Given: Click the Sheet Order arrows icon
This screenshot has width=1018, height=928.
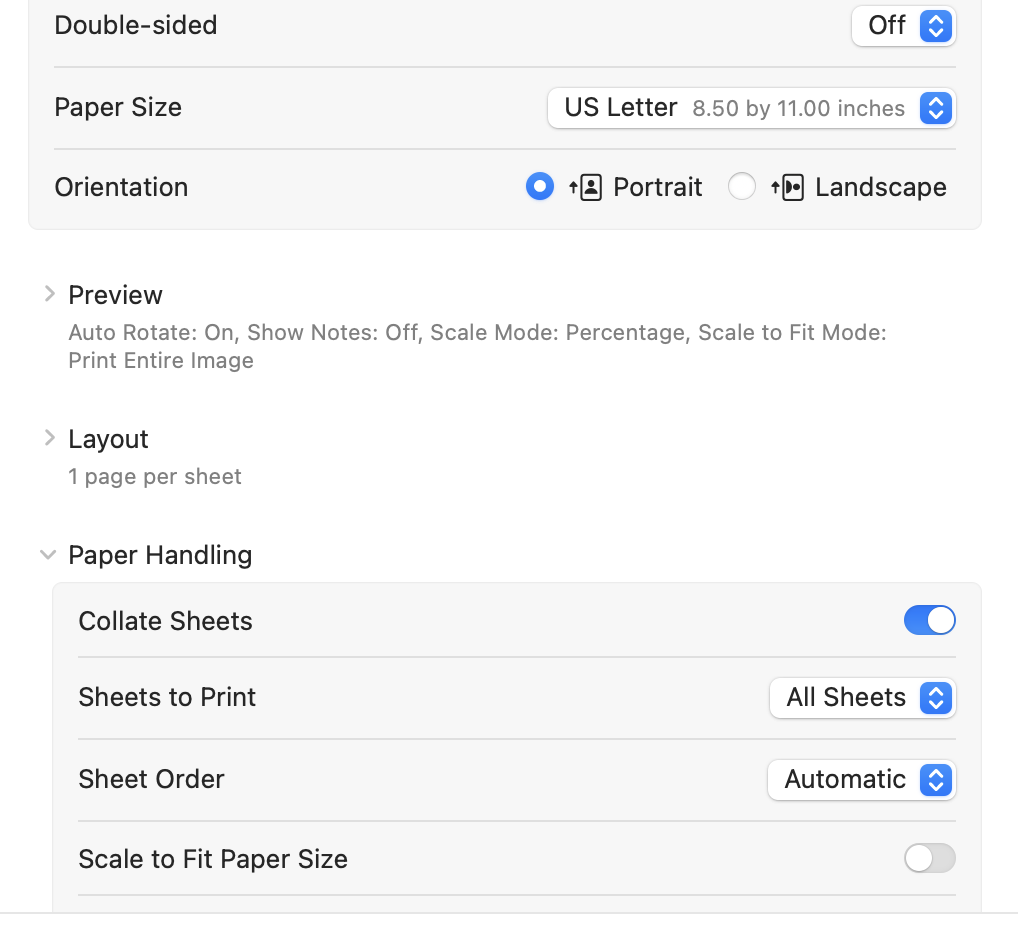Looking at the screenshot, I should pos(935,779).
